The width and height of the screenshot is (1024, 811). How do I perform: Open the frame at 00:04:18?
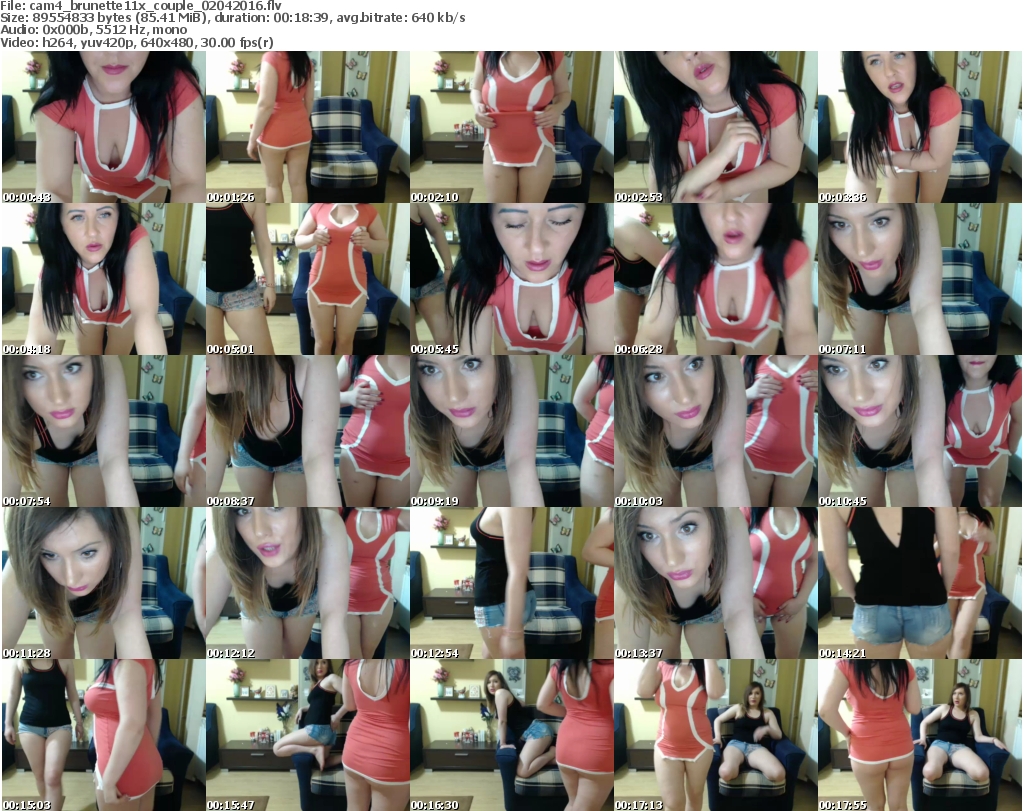tap(103, 279)
